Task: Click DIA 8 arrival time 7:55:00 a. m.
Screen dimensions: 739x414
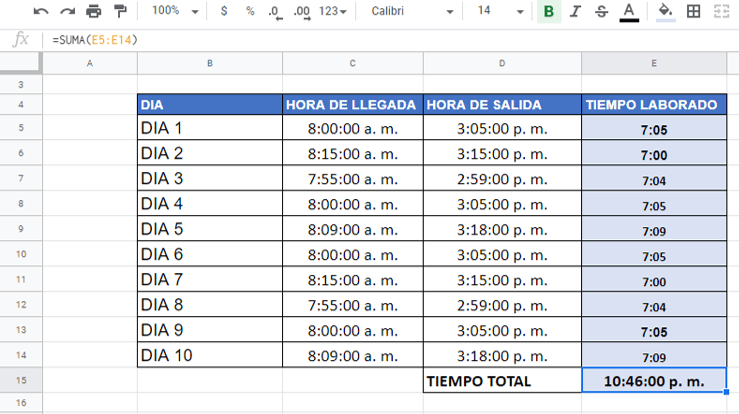Action: [353, 305]
